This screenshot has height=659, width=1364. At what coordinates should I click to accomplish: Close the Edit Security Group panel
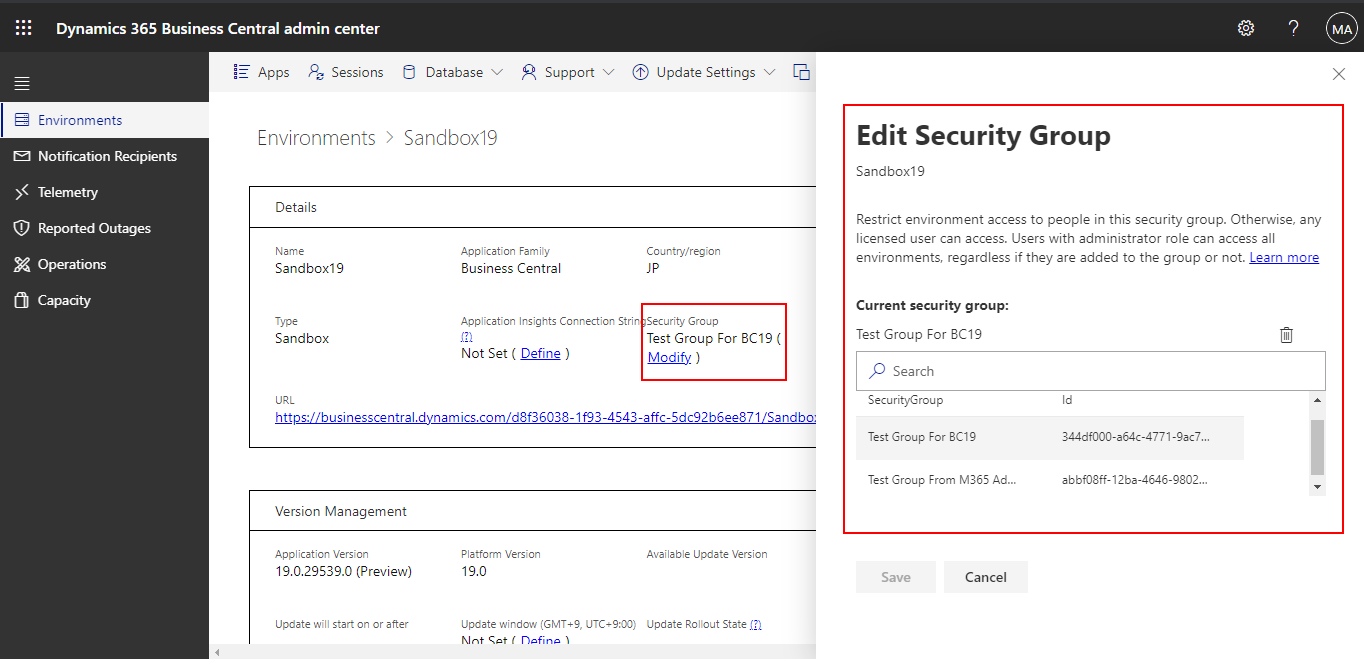[1339, 74]
